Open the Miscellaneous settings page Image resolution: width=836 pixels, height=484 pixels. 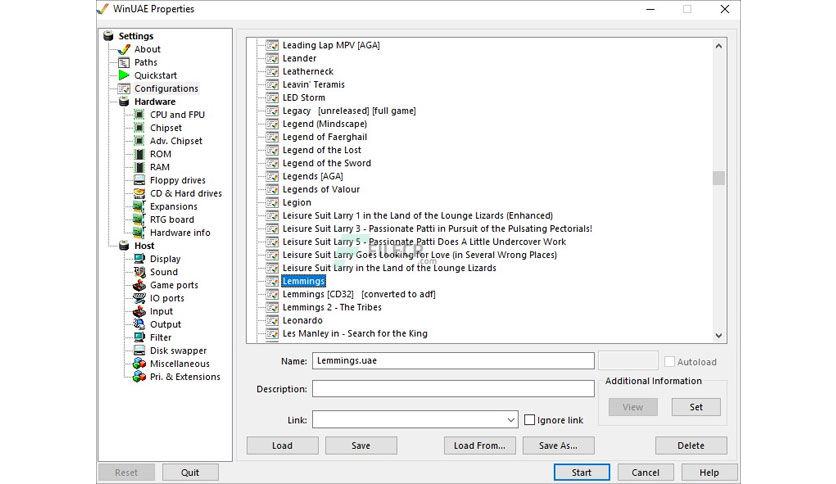click(x=180, y=364)
